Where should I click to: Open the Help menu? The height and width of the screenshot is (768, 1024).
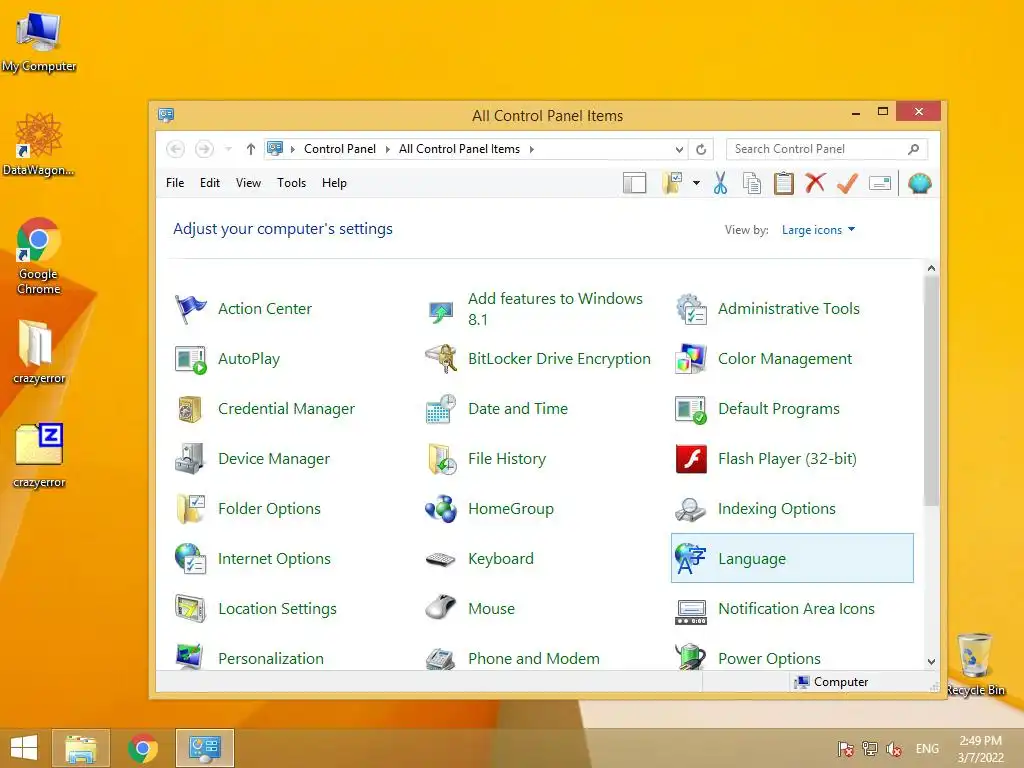pos(334,184)
